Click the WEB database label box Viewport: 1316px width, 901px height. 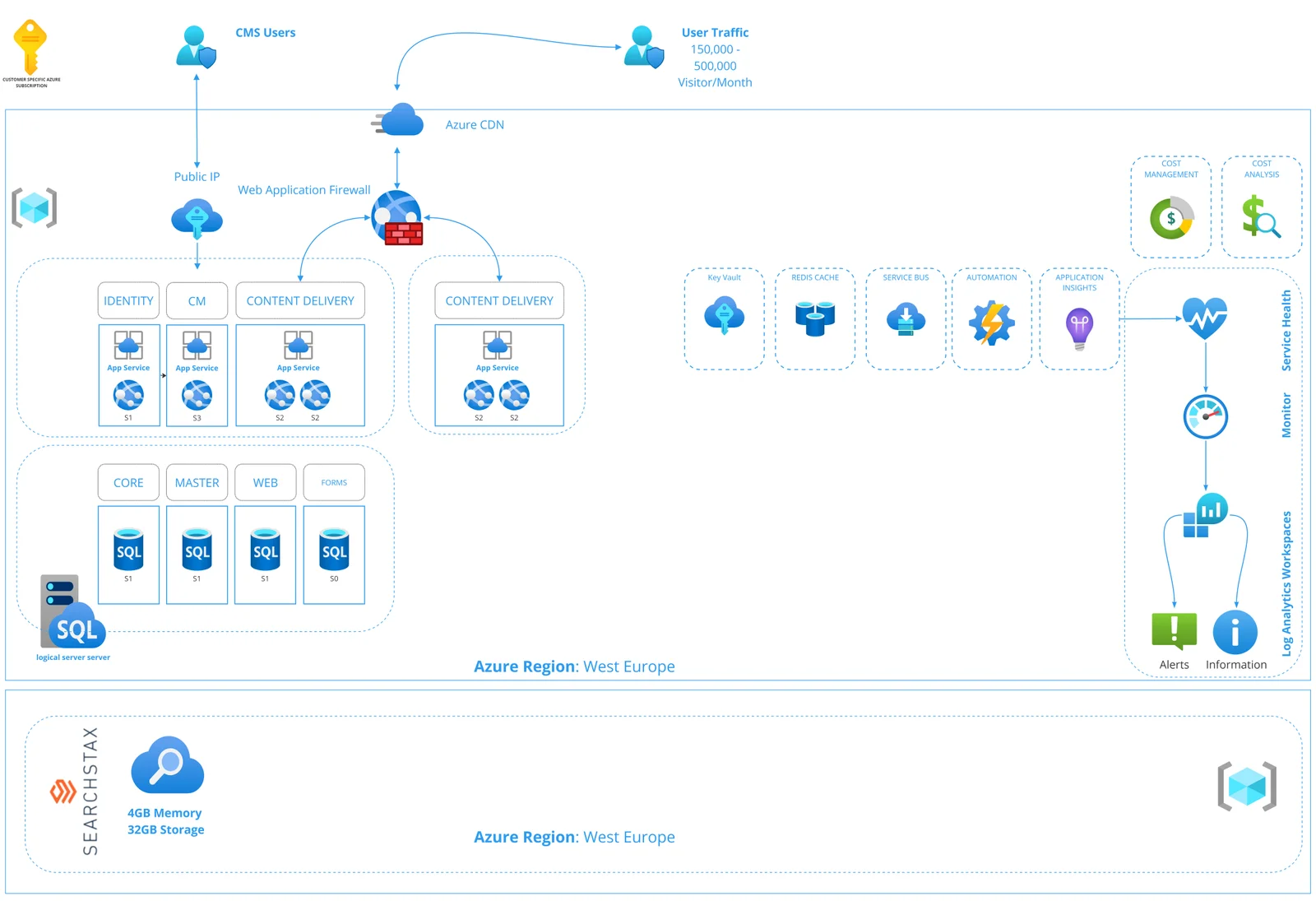click(265, 483)
